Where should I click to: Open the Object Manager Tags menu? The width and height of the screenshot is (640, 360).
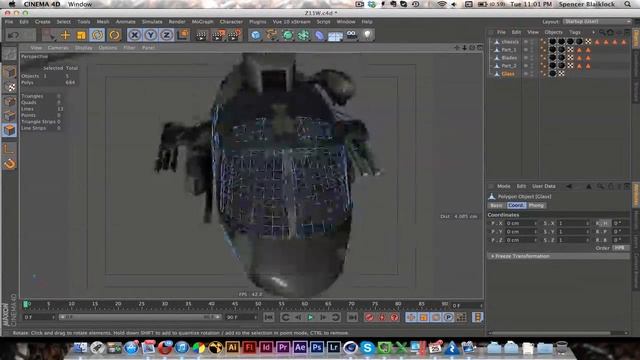(x=575, y=32)
